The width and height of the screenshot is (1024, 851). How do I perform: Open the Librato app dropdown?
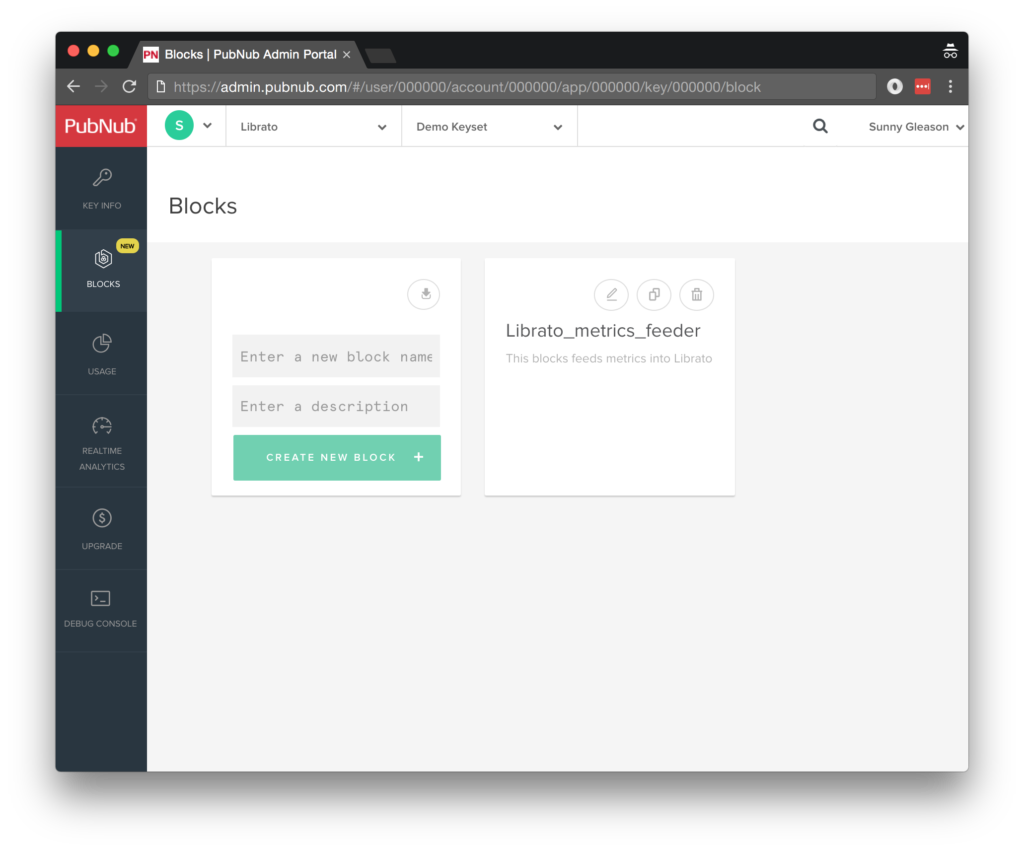pos(312,126)
